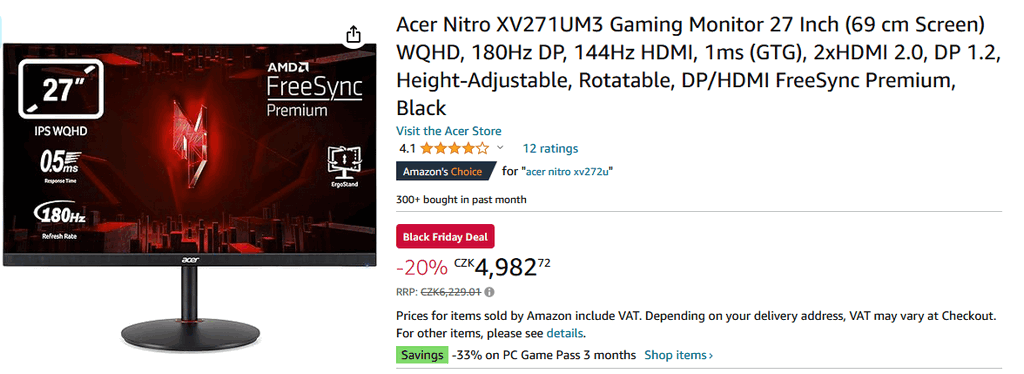The image size is (1024, 374).
Task: Click the ErgoStand icon on monitor image
Action: pos(344,168)
